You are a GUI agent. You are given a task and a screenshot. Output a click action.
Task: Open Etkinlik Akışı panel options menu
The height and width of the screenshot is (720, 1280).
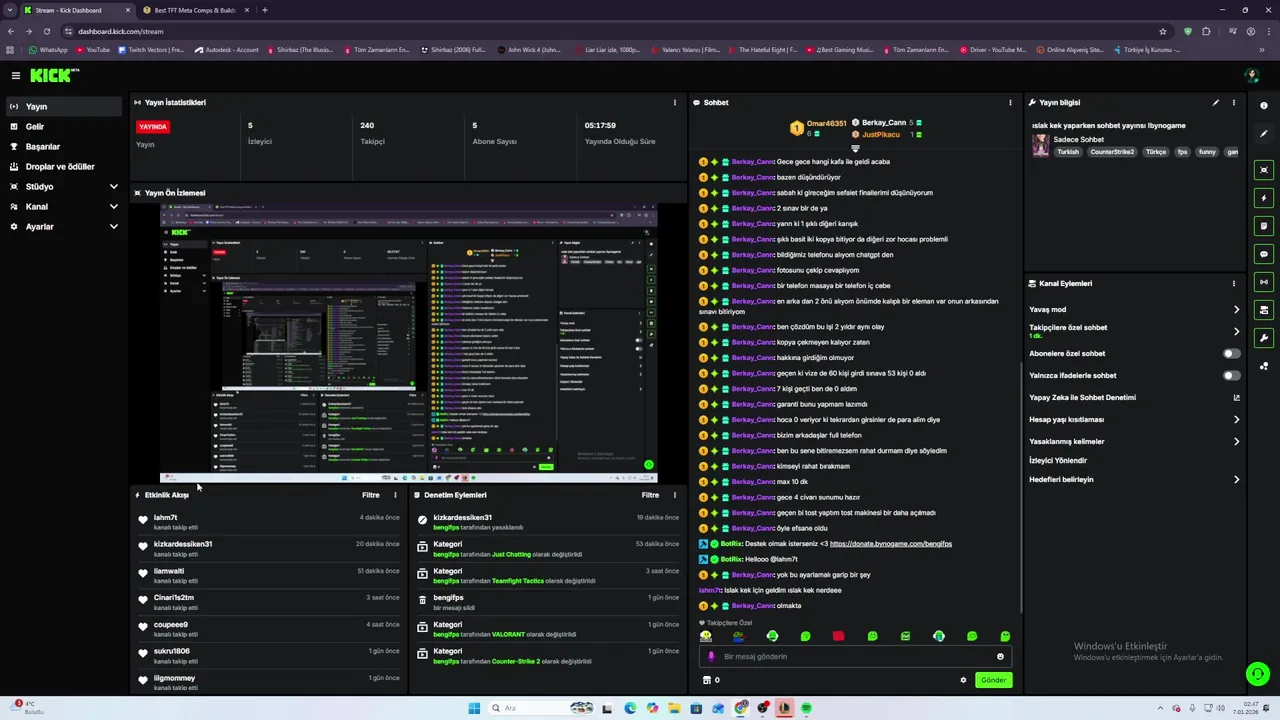point(395,495)
